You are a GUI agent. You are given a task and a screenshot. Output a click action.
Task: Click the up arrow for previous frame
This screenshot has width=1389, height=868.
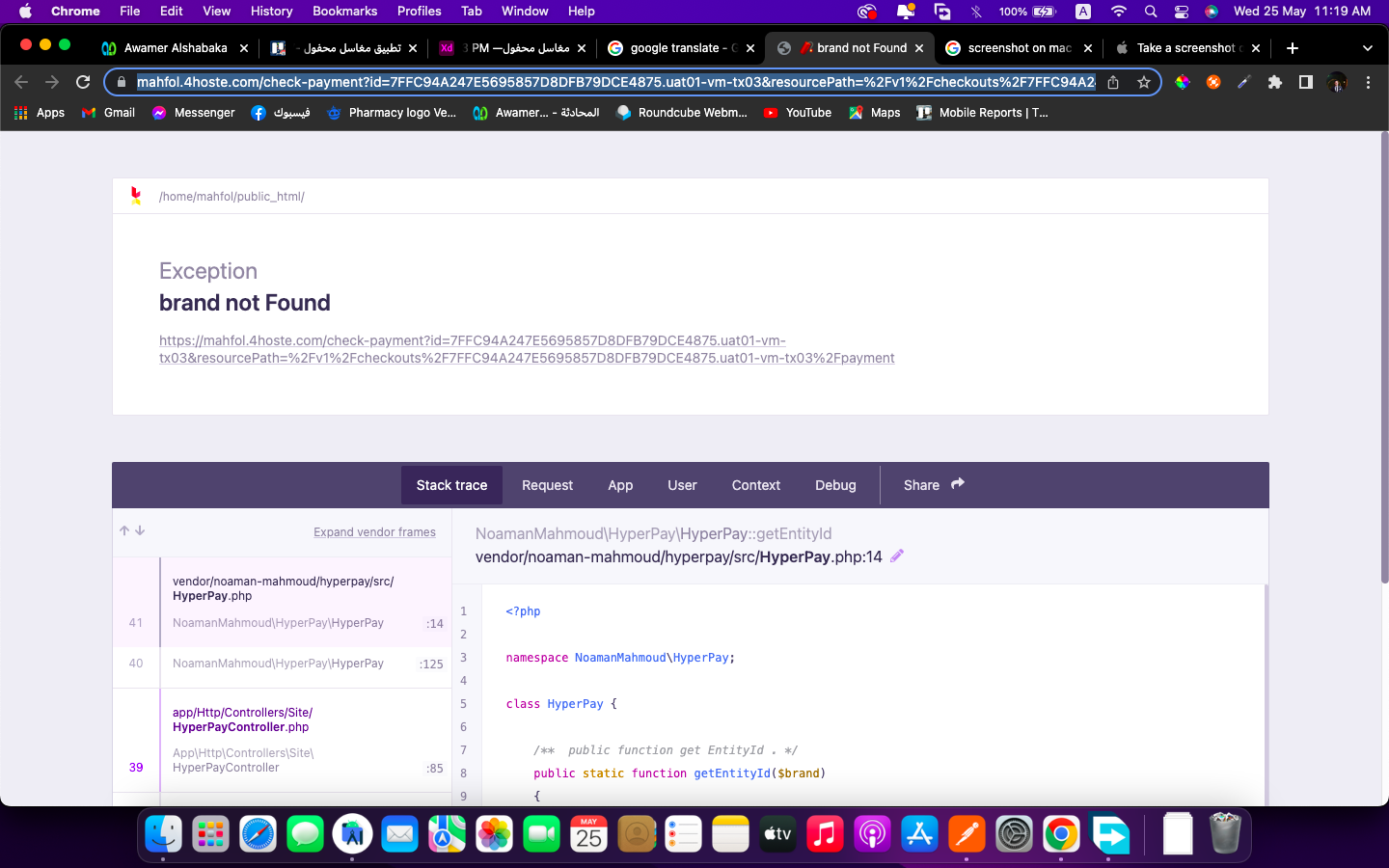point(124,530)
